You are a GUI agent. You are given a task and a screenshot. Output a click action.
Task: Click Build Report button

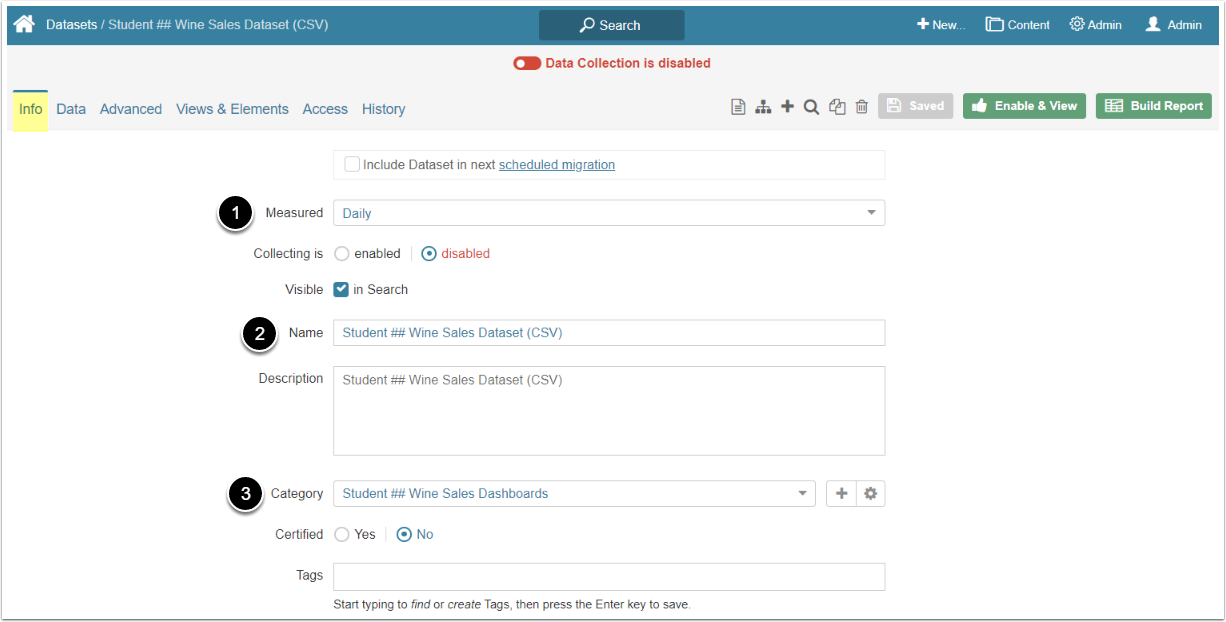pyautogui.click(x=1154, y=106)
